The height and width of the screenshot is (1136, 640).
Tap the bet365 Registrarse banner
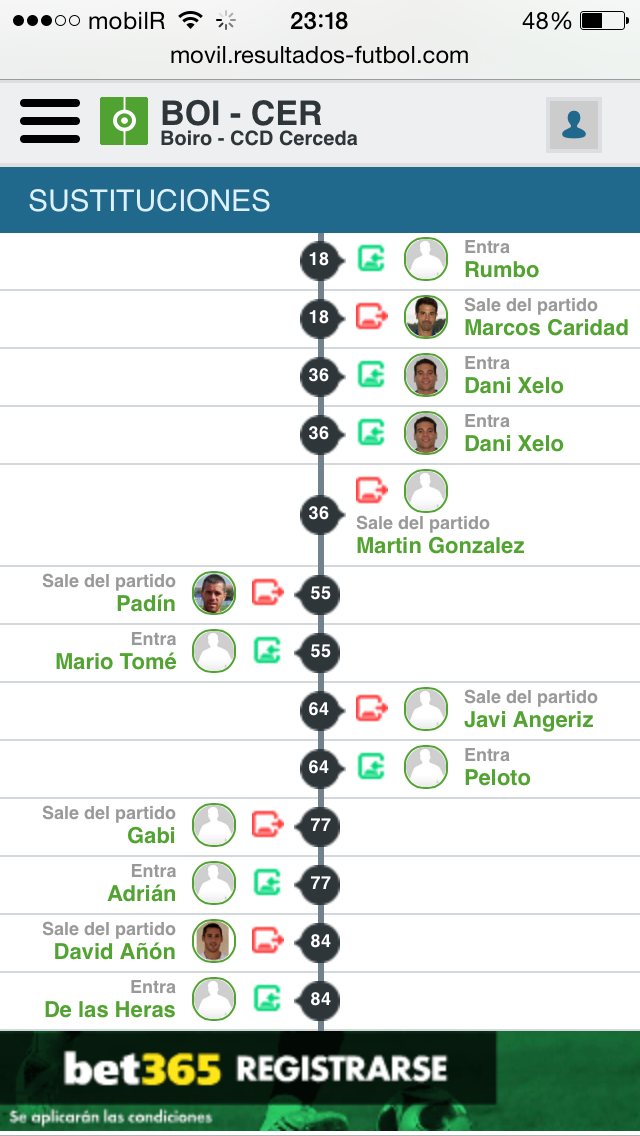click(320, 1081)
